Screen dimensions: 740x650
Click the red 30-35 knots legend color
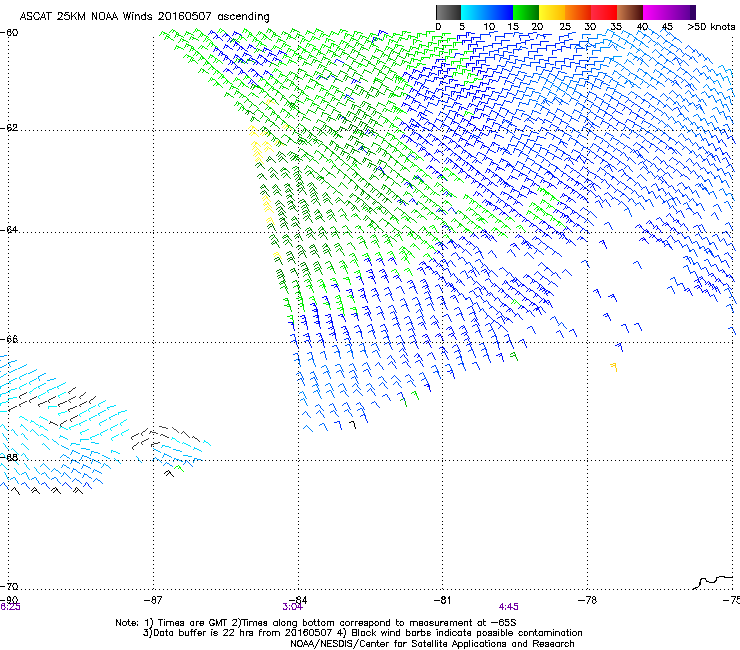pyautogui.click(x=604, y=12)
